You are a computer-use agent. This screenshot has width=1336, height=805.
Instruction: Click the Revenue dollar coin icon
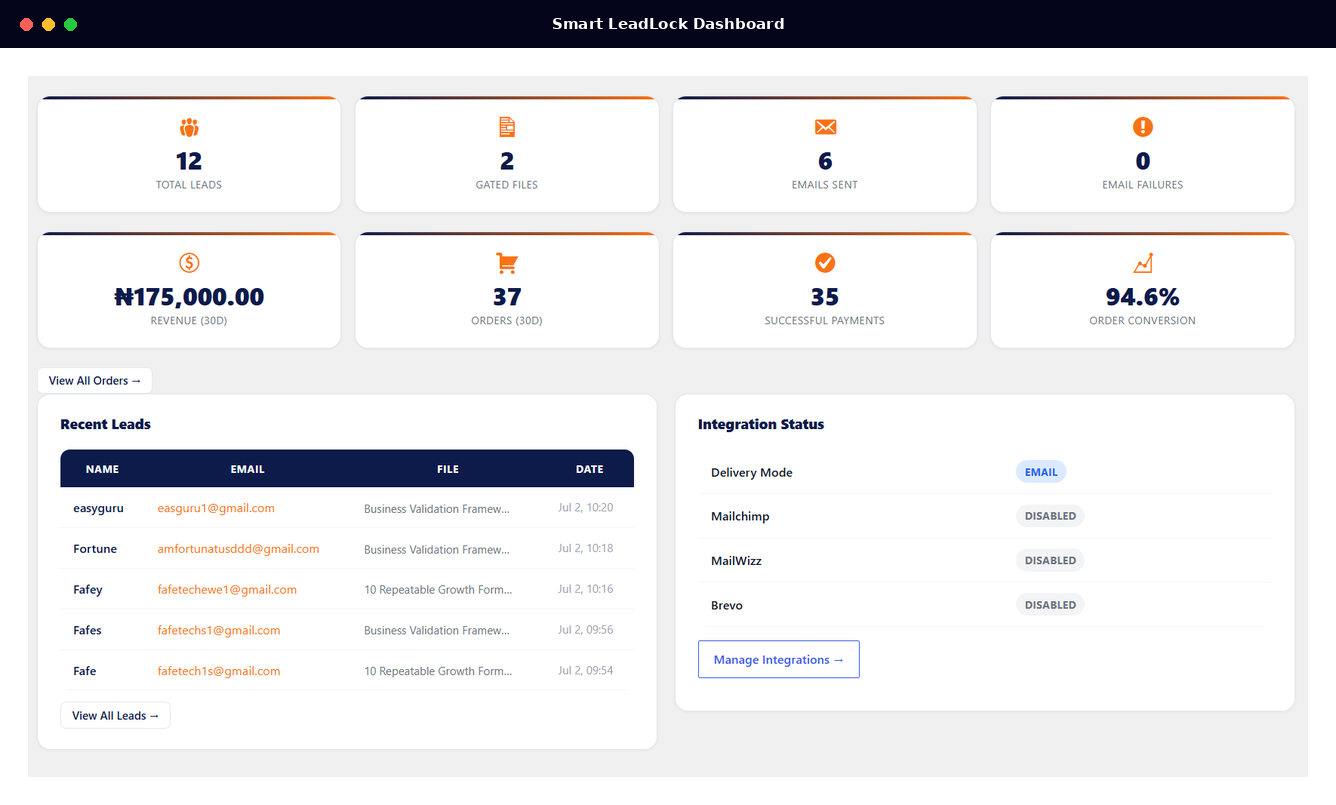[x=189, y=263]
